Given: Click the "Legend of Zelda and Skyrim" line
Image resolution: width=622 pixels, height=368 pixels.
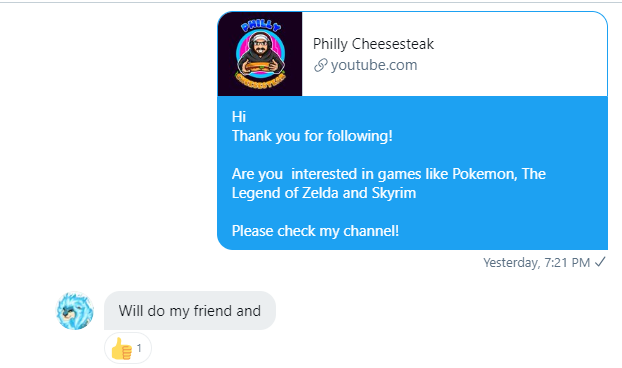Looking at the screenshot, I should click(x=324, y=193).
